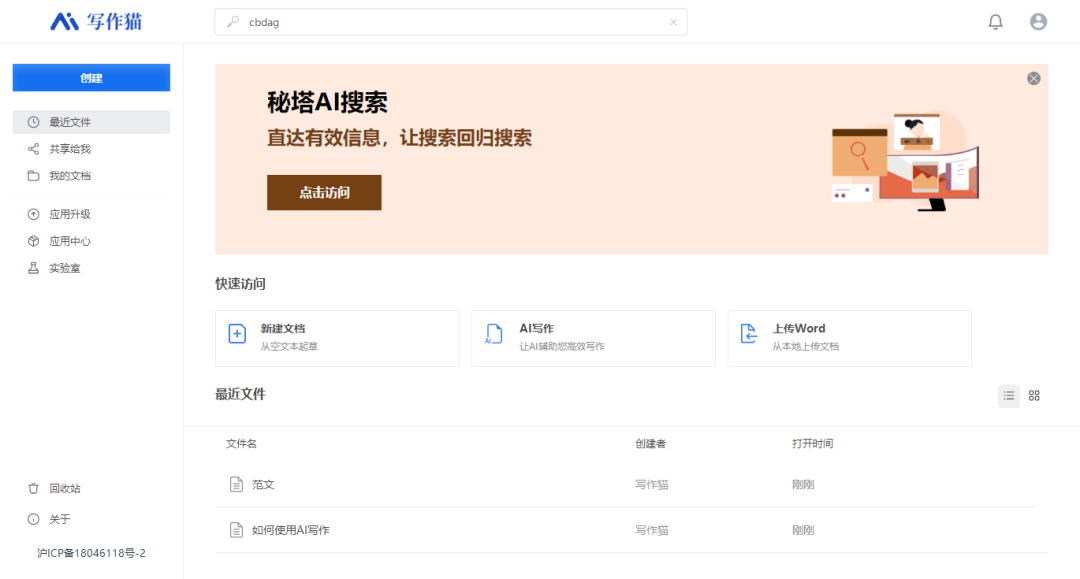Click the AI写作 document icon

pos(493,334)
